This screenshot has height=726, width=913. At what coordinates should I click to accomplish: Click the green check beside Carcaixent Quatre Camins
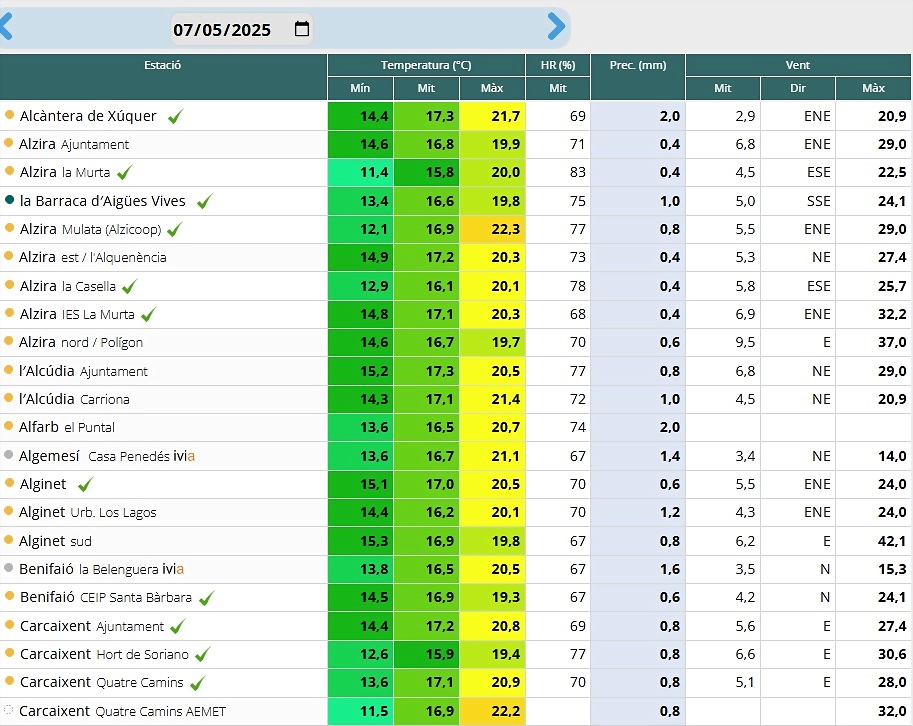pyautogui.click(x=198, y=682)
